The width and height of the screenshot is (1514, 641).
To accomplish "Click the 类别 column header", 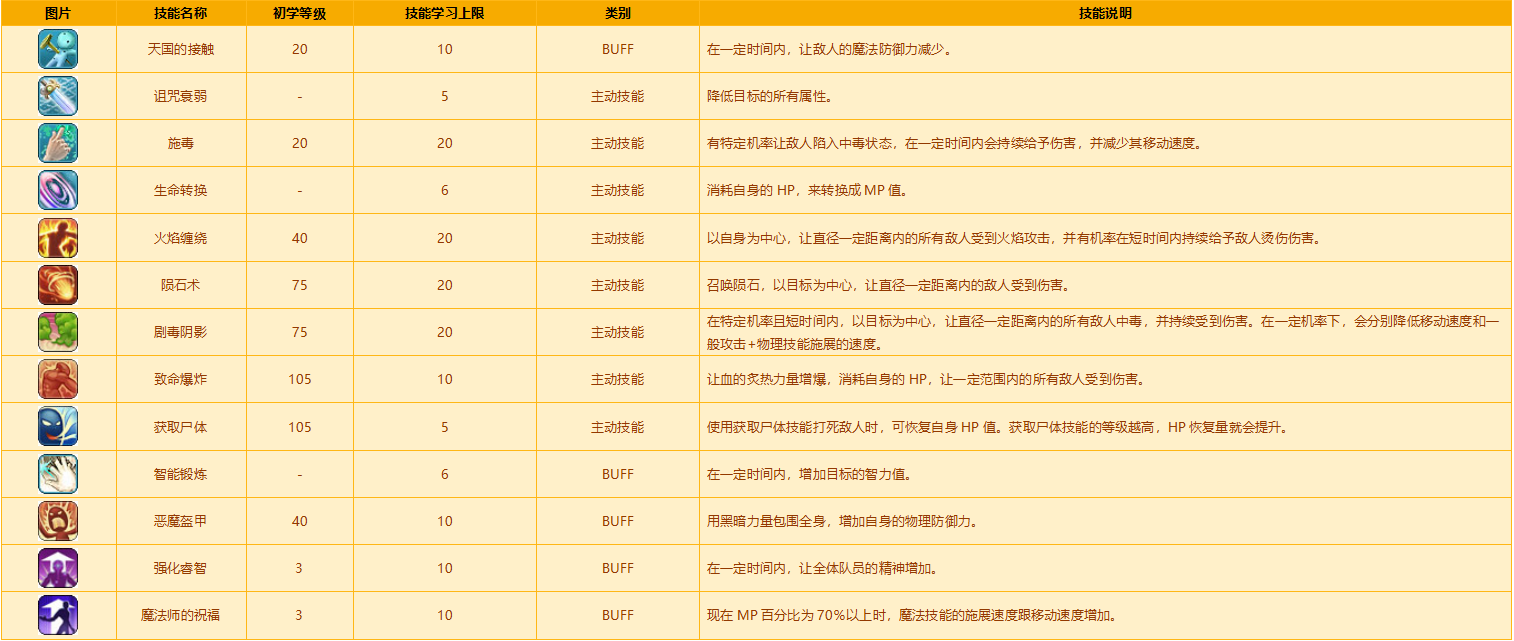I will tap(617, 13).
